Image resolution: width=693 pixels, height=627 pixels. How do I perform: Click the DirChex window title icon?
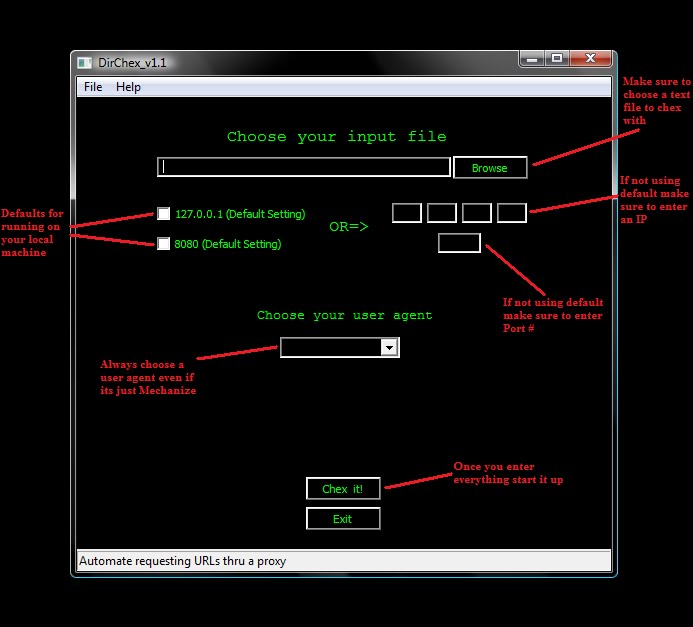coord(84,63)
